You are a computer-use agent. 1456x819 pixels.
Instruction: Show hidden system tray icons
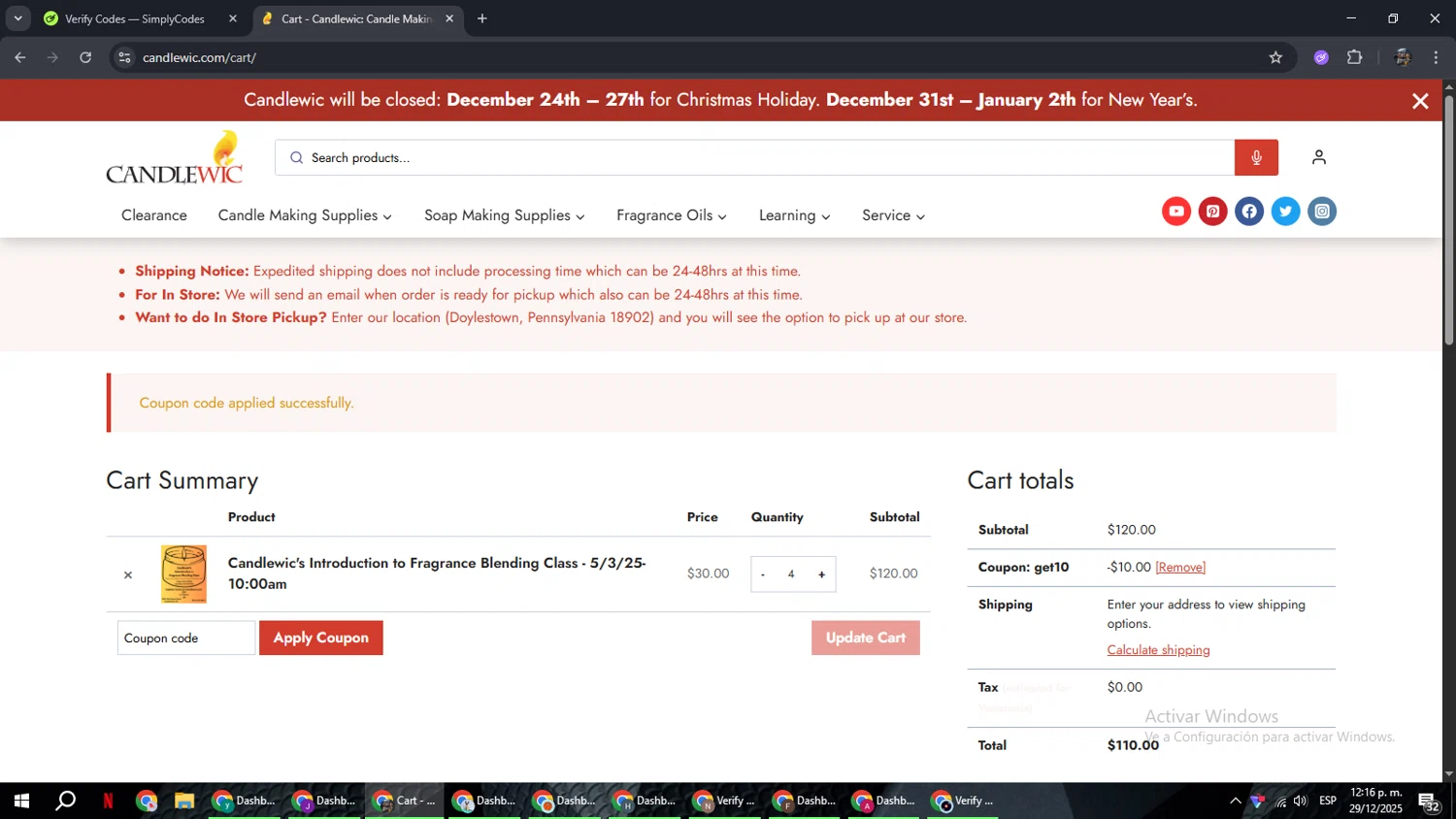[x=1235, y=802]
